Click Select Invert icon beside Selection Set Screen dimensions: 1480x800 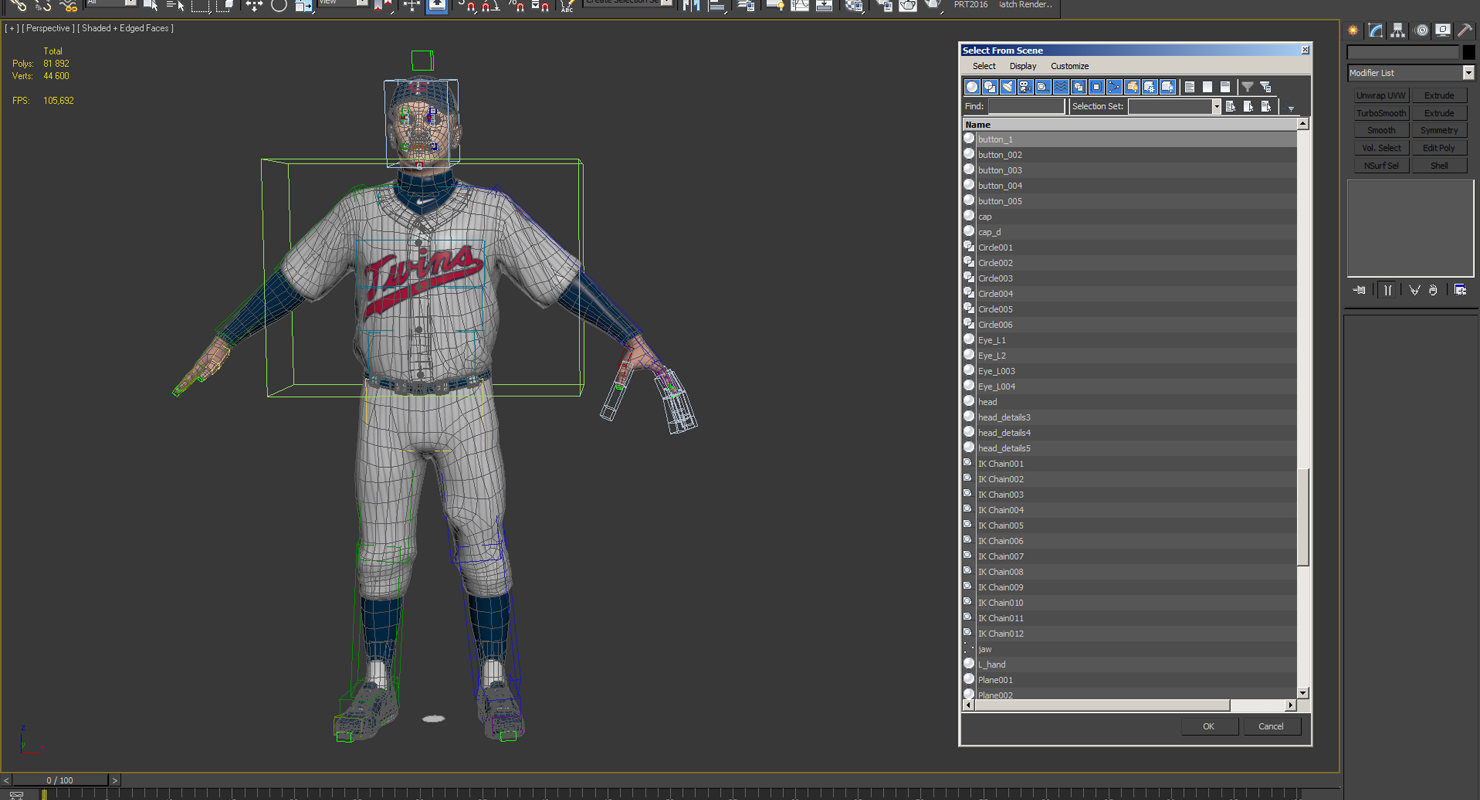click(x=1266, y=106)
